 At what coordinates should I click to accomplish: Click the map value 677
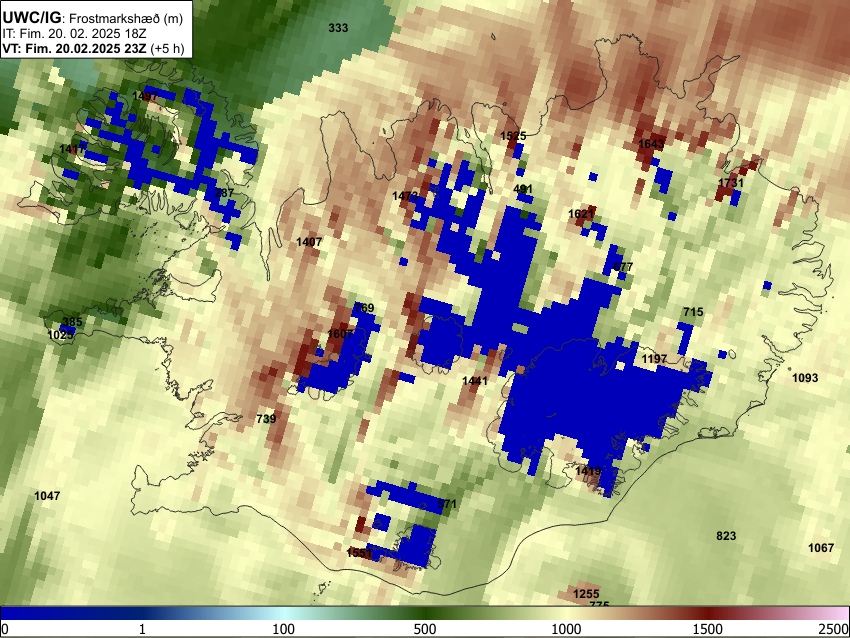click(x=623, y=267)
